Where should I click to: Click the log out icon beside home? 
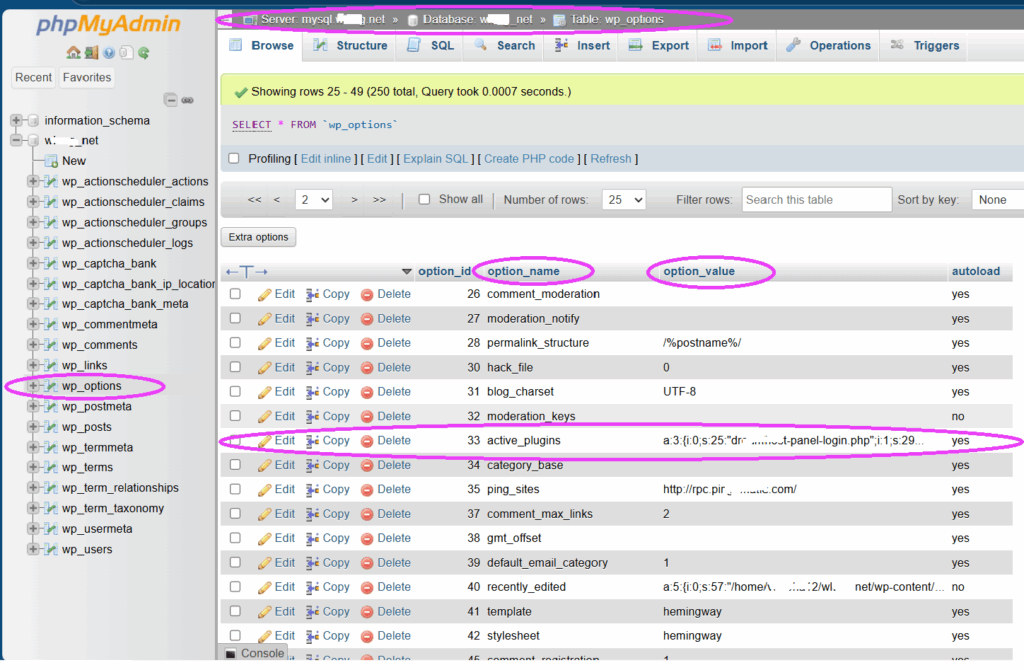(x=91, y=53)
